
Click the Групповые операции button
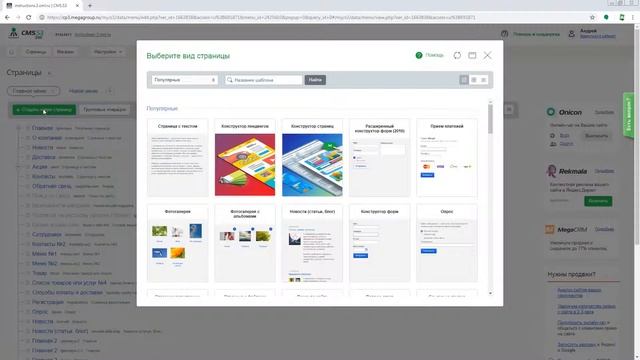[104, 109]
